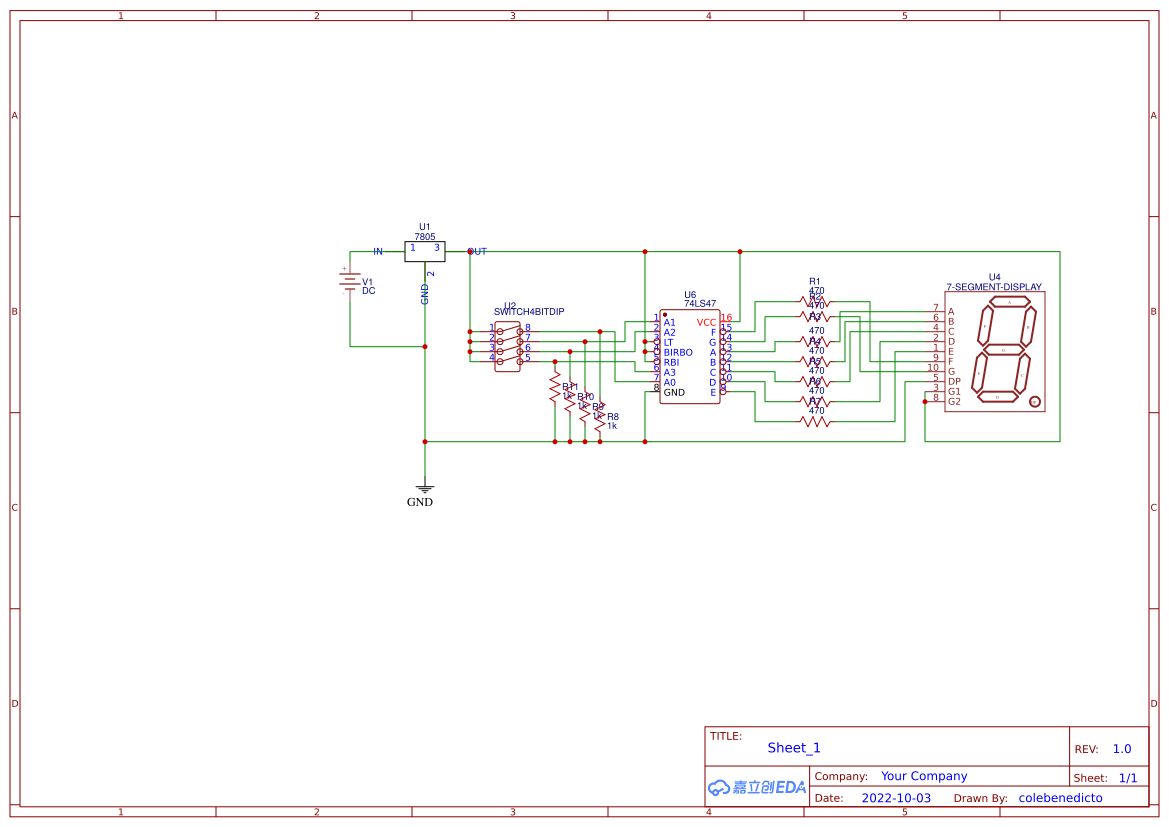The width and height of the screenshot is (1169, 827).
Task: Click the 嘉立创EDA logo in the title block
Action: pos(755,787)
